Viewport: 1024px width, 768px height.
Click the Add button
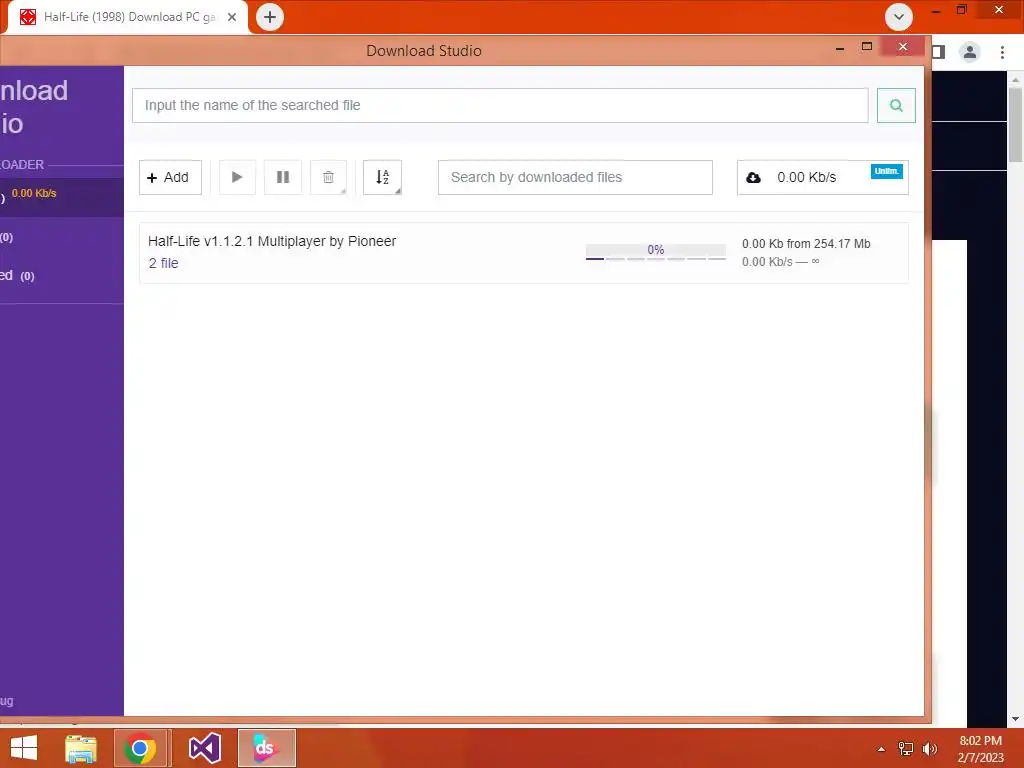[170, 177]
